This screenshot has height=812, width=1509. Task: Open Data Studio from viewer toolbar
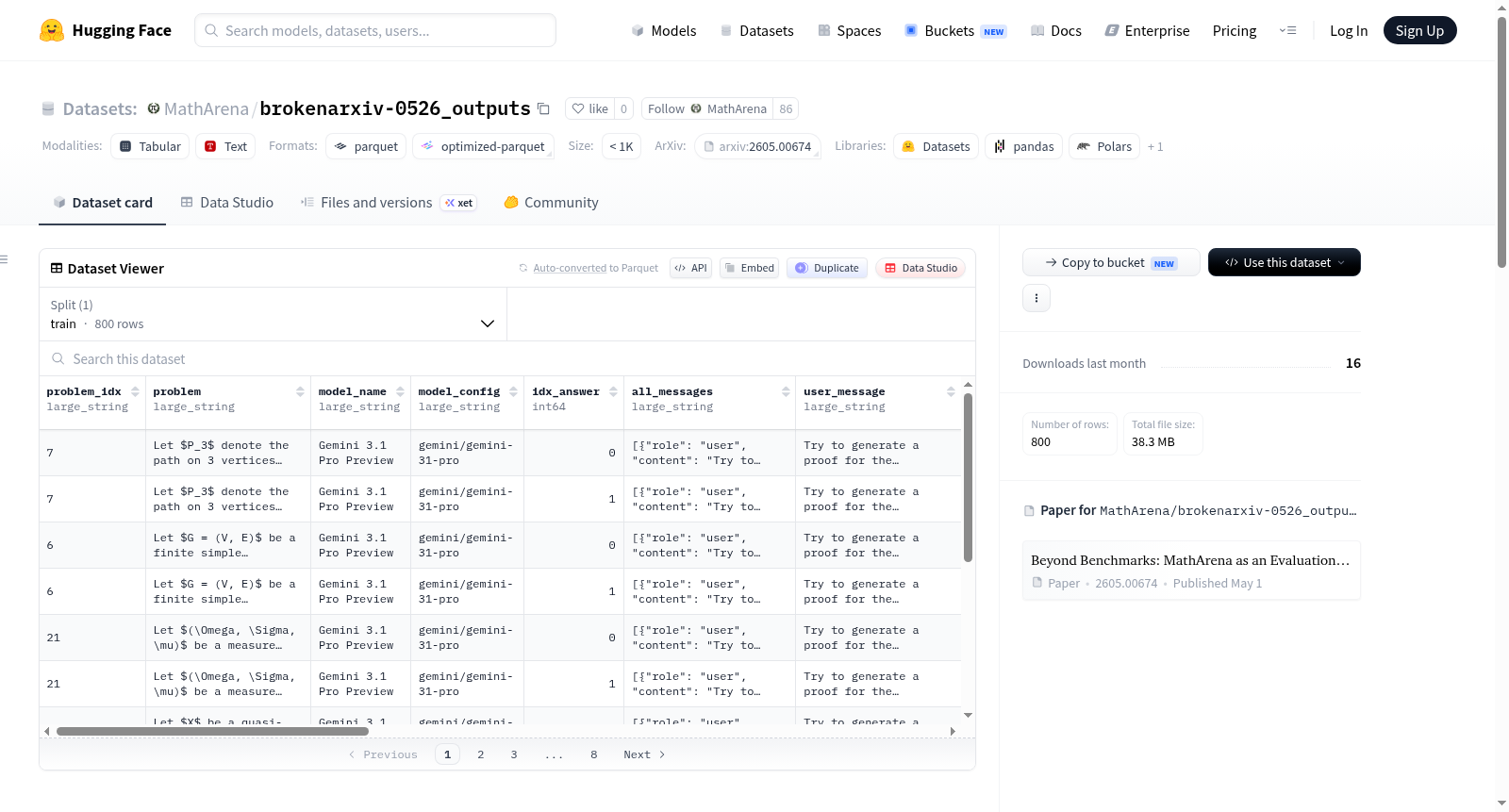(x=920, y=268)
